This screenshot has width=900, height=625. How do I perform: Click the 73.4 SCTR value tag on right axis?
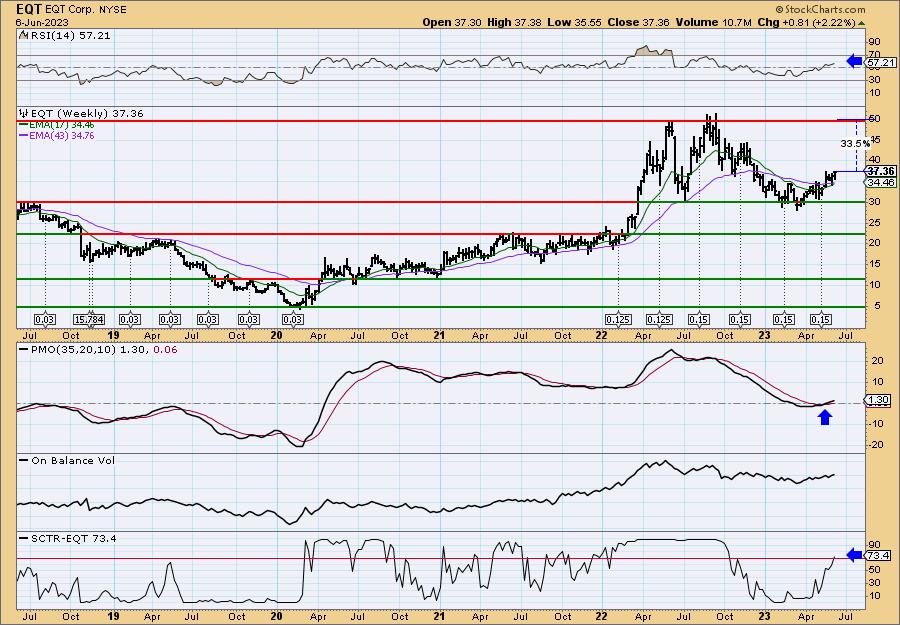[880, 555]
